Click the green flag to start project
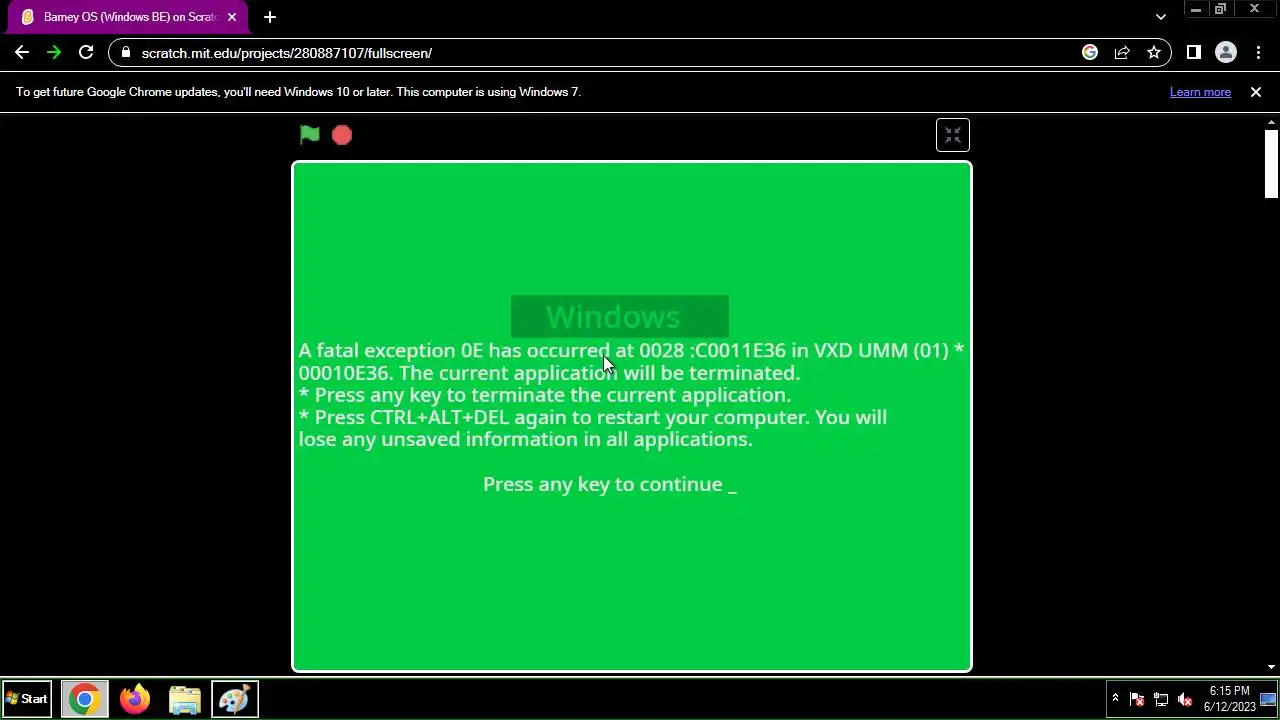 click(310, 135)
